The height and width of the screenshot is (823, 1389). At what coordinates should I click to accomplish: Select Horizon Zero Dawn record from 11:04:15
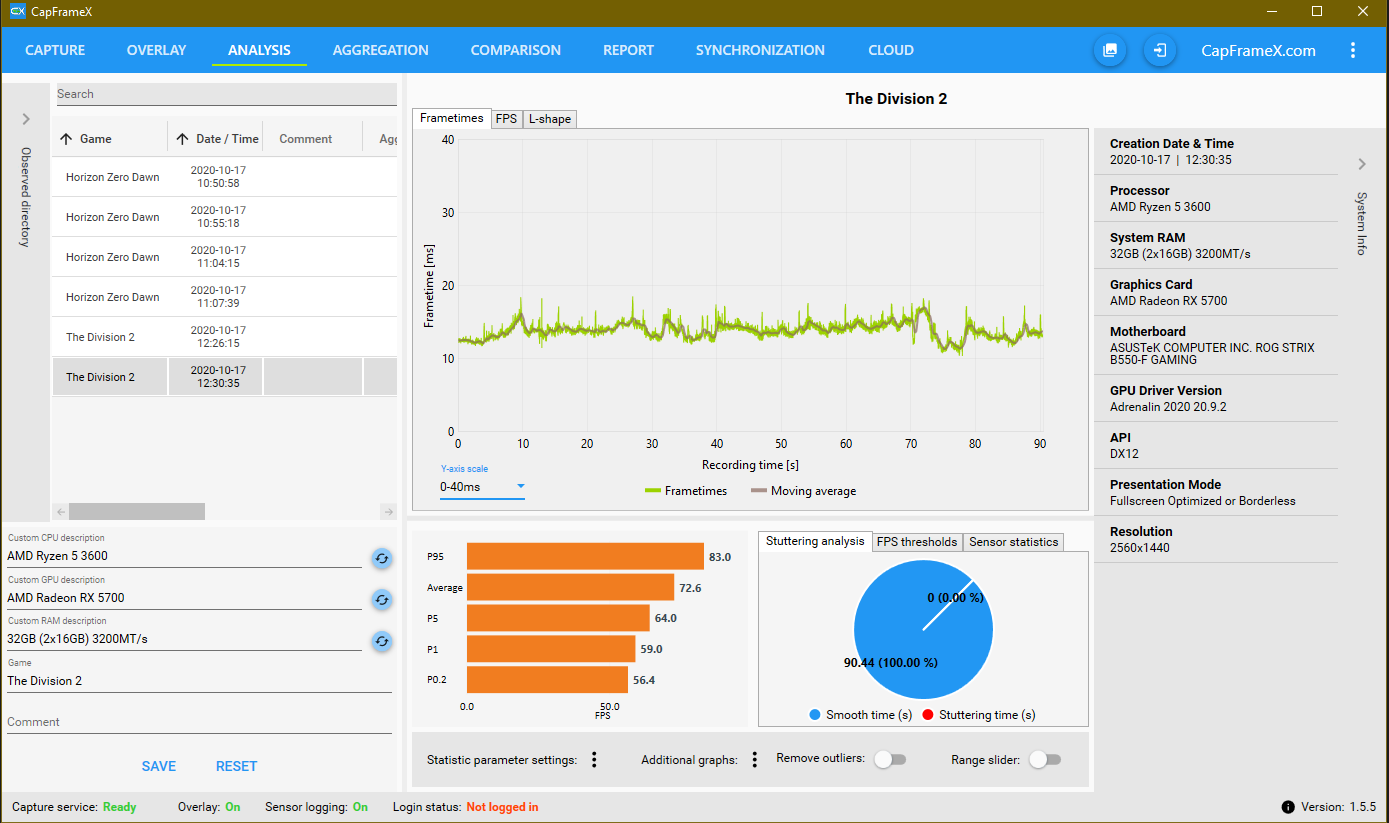[x=224, y=257]
